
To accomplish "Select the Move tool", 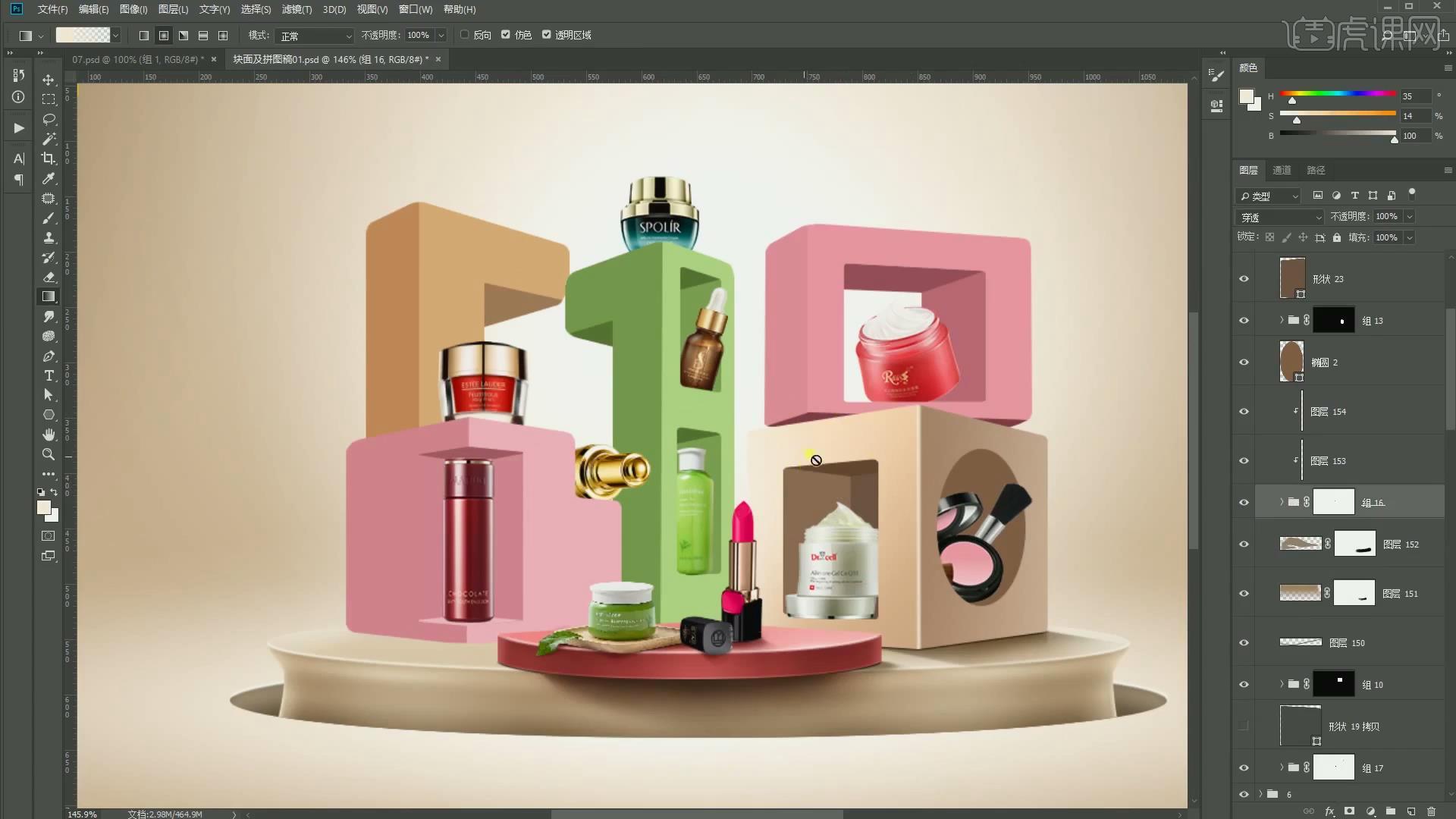I will coord(49,80).
